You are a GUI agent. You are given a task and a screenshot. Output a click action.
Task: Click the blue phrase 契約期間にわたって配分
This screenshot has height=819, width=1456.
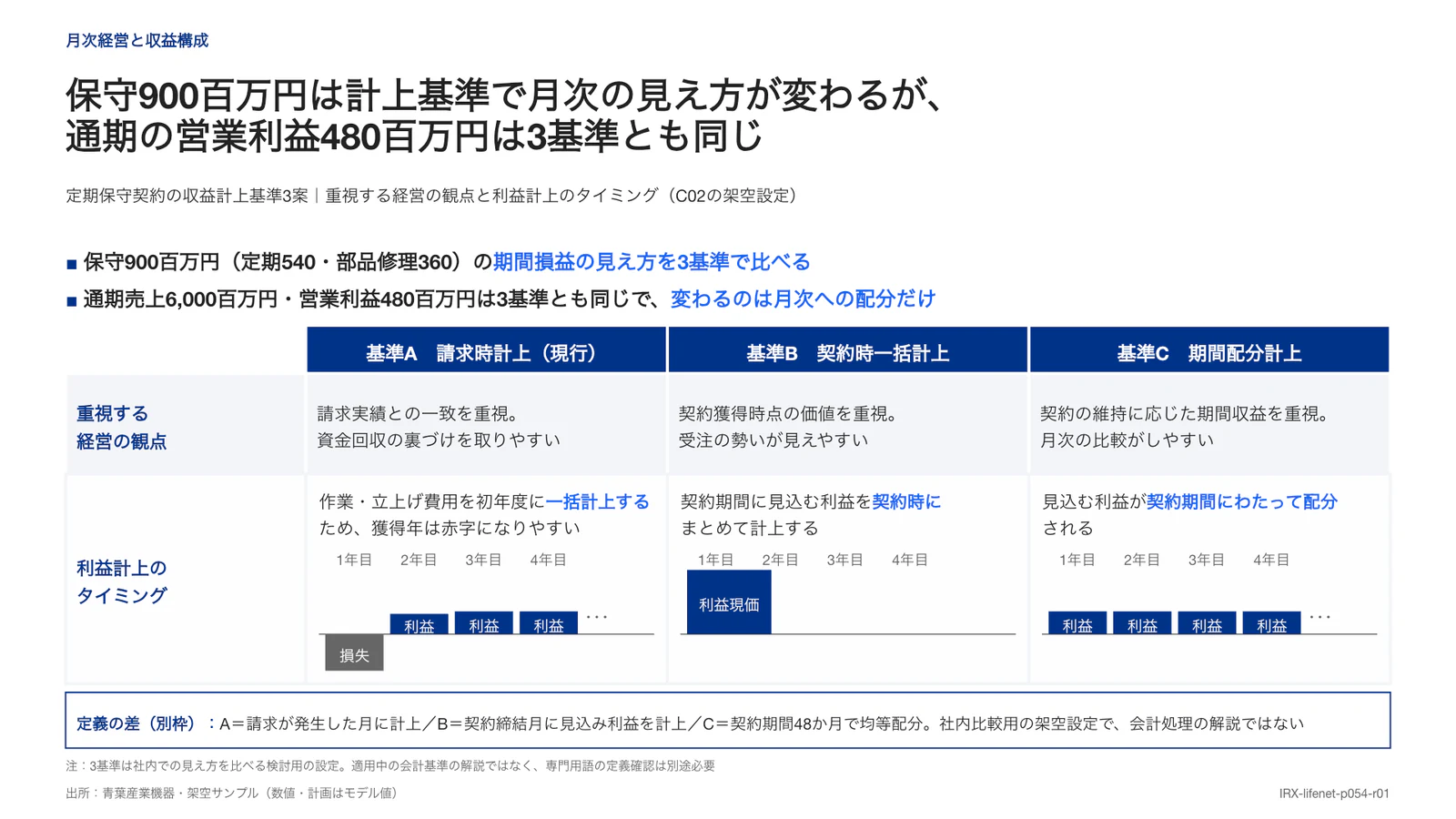(1241, 502)
